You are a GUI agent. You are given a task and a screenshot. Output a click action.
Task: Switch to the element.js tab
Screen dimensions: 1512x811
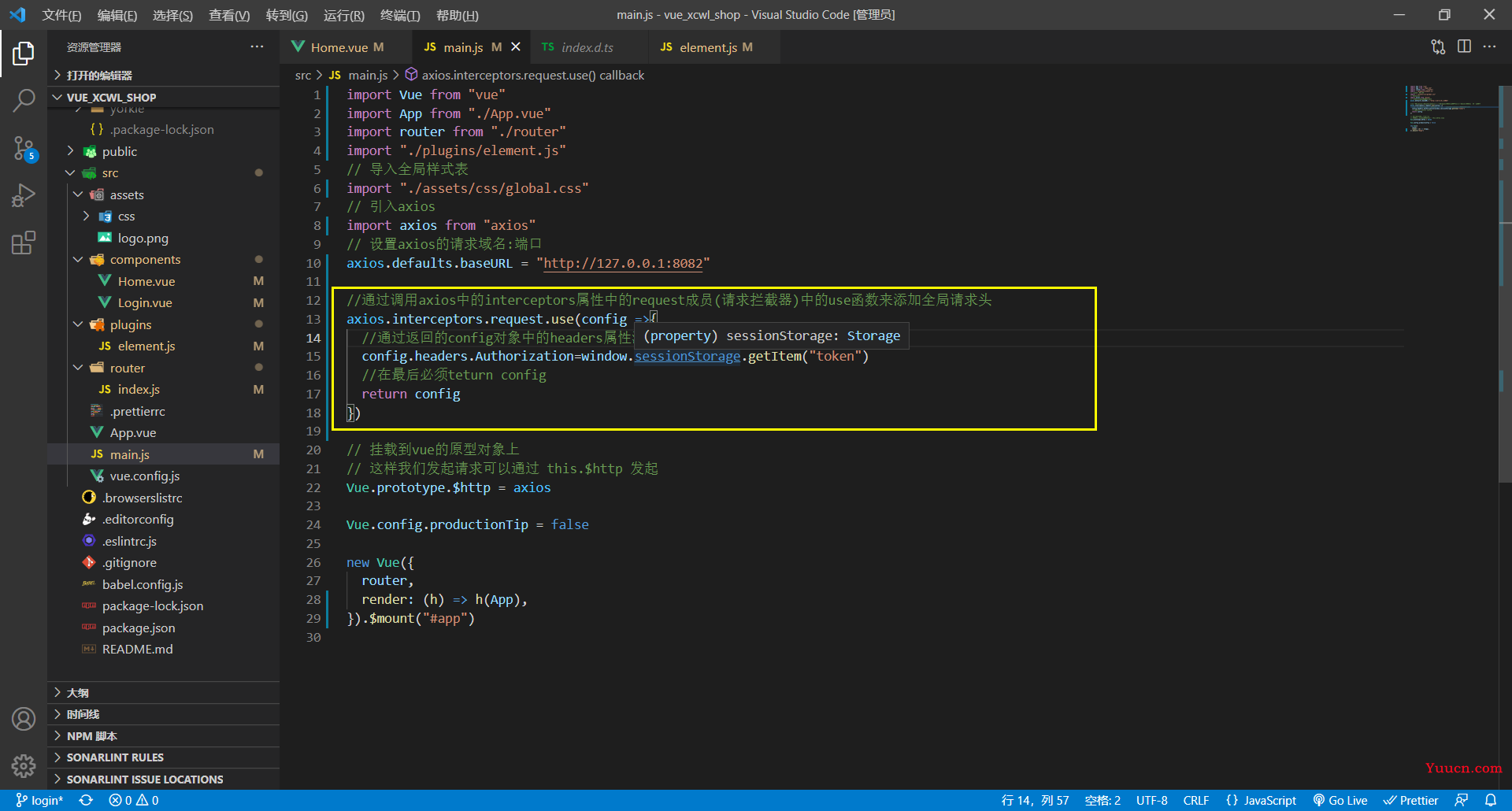pos(714,47)
